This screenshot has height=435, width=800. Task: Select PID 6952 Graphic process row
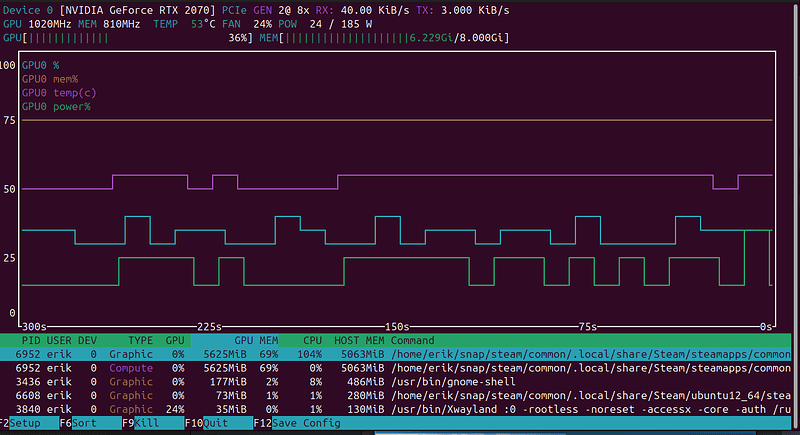pyautogui.click(x=395, y=354)
